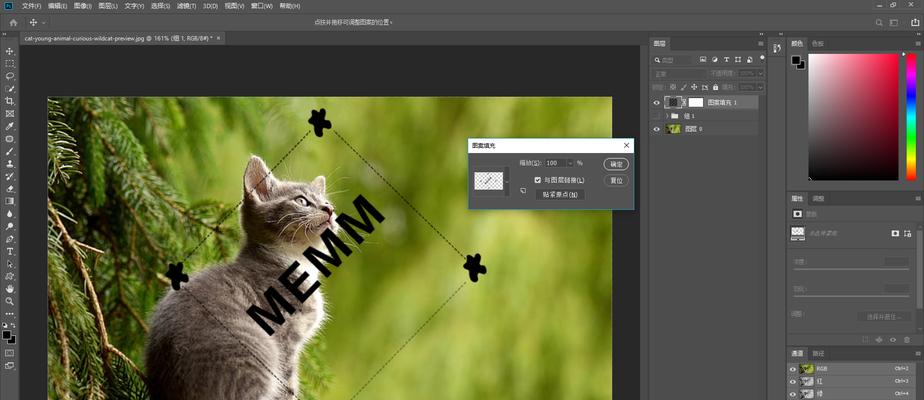Select the Eraser tool

coord(9,189)
